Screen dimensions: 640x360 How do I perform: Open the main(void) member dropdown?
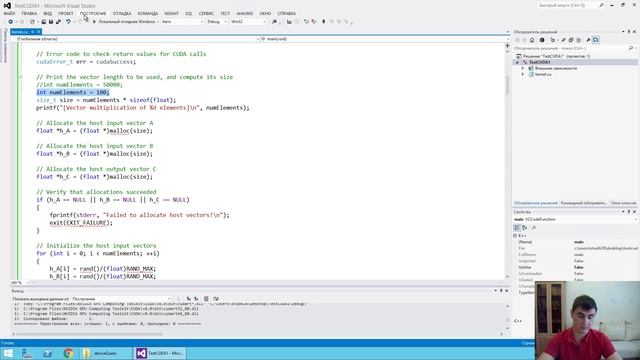384,39
